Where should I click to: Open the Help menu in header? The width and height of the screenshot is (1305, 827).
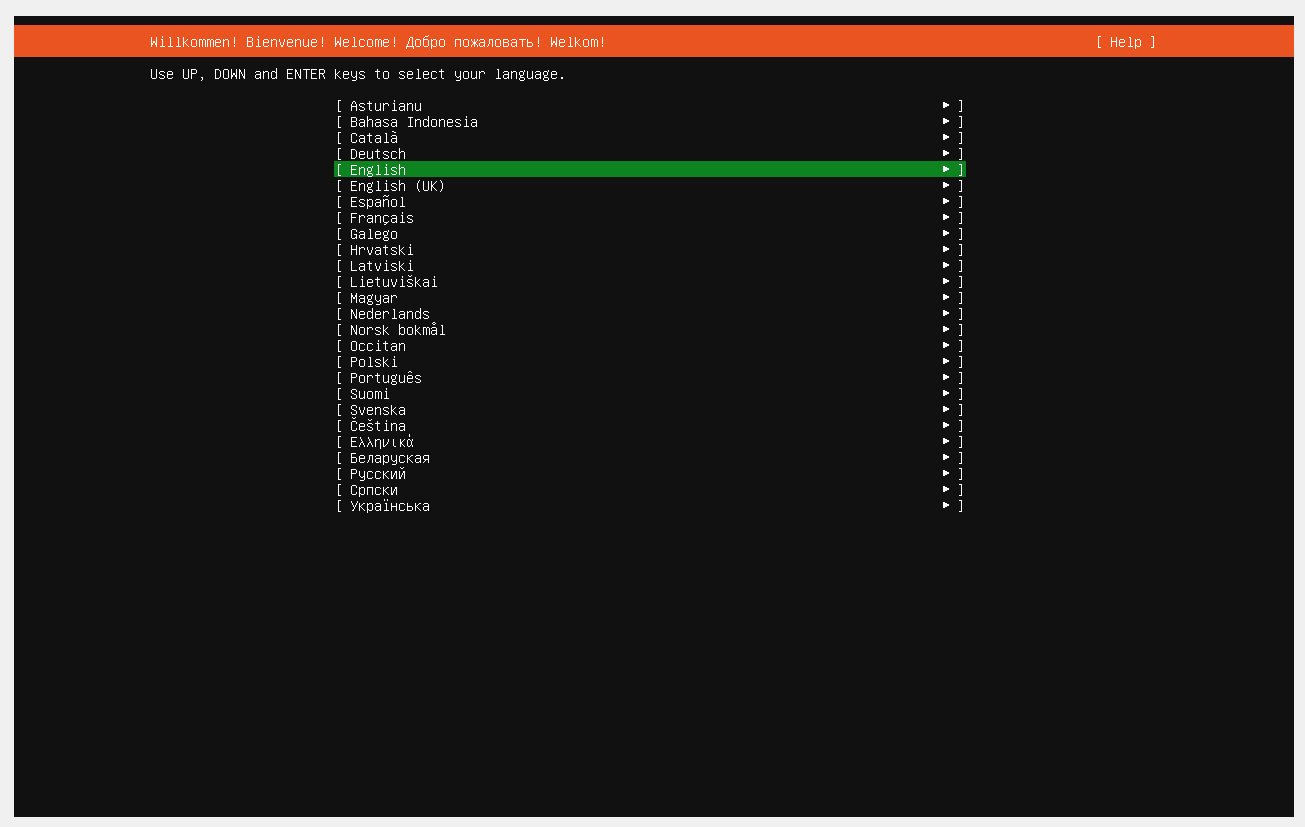click(x=1125, y=42)
